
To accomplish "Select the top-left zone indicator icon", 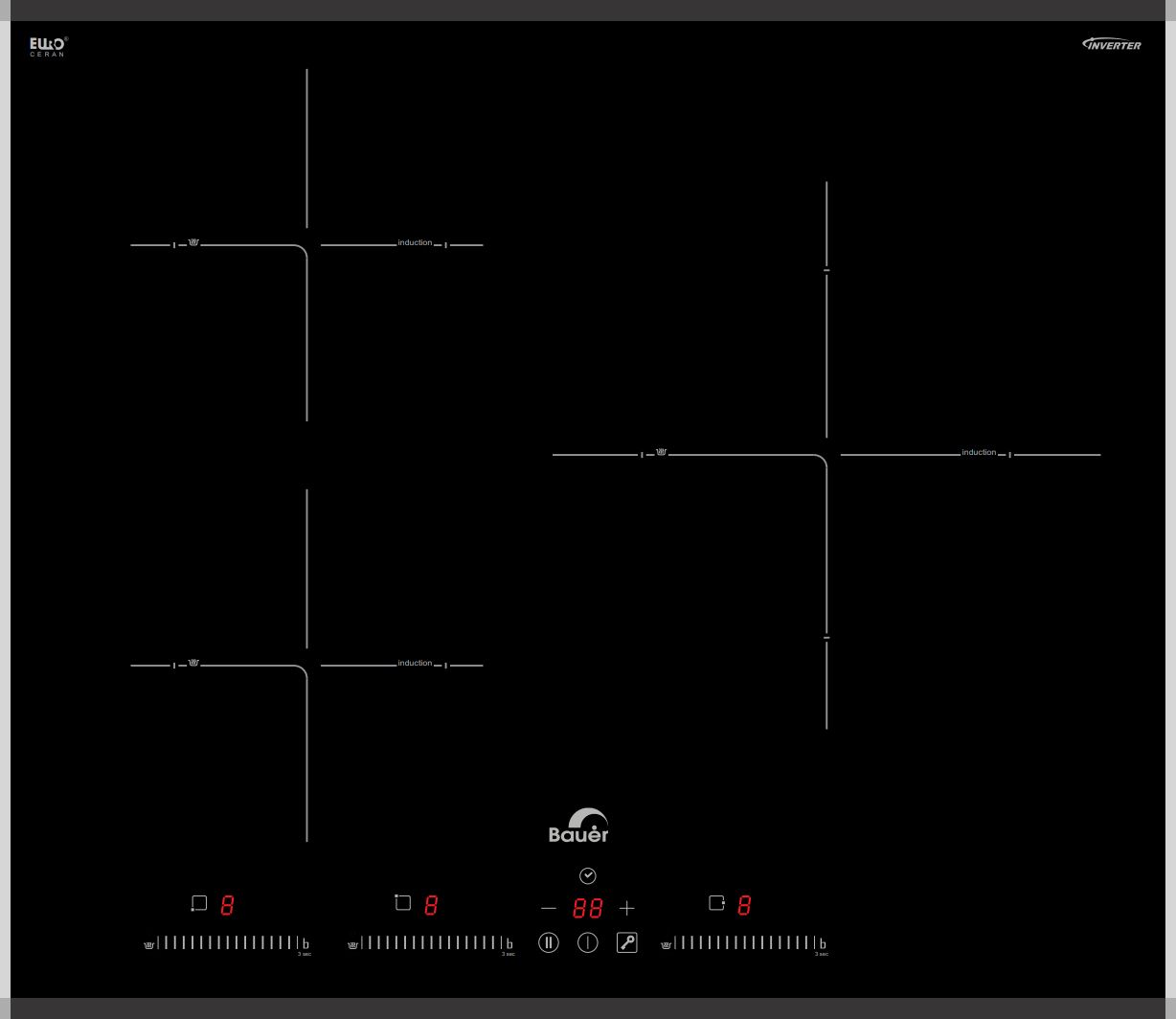I will click(403, 903).
